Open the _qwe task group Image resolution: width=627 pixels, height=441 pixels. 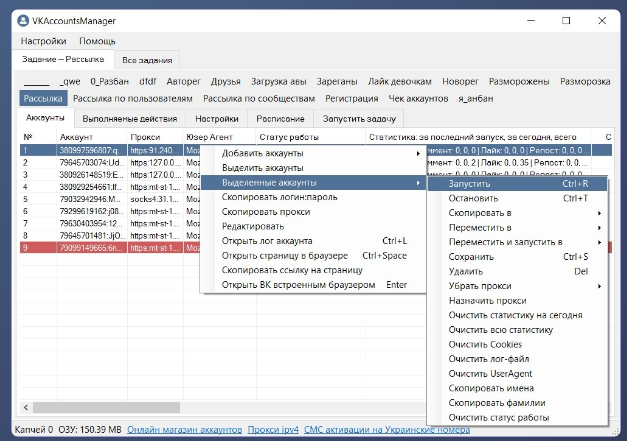point(70,82)
